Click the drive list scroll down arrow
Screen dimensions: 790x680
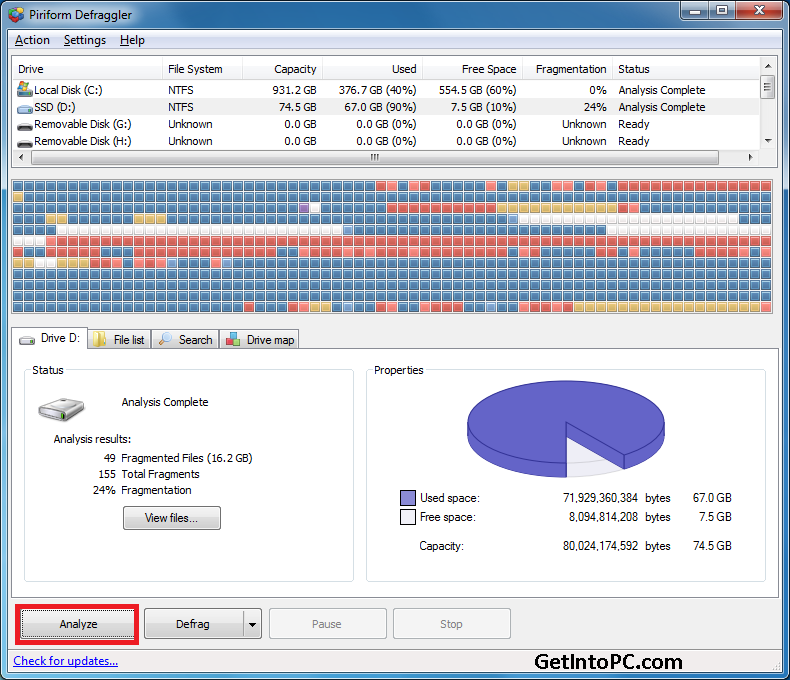tap(767, 141)
